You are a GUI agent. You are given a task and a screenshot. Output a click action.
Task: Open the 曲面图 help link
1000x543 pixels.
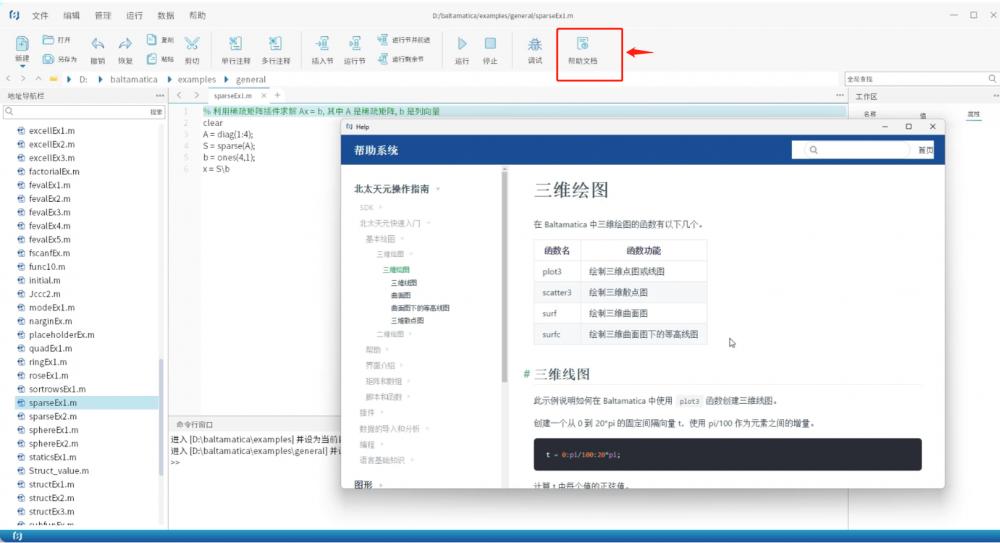401,296
